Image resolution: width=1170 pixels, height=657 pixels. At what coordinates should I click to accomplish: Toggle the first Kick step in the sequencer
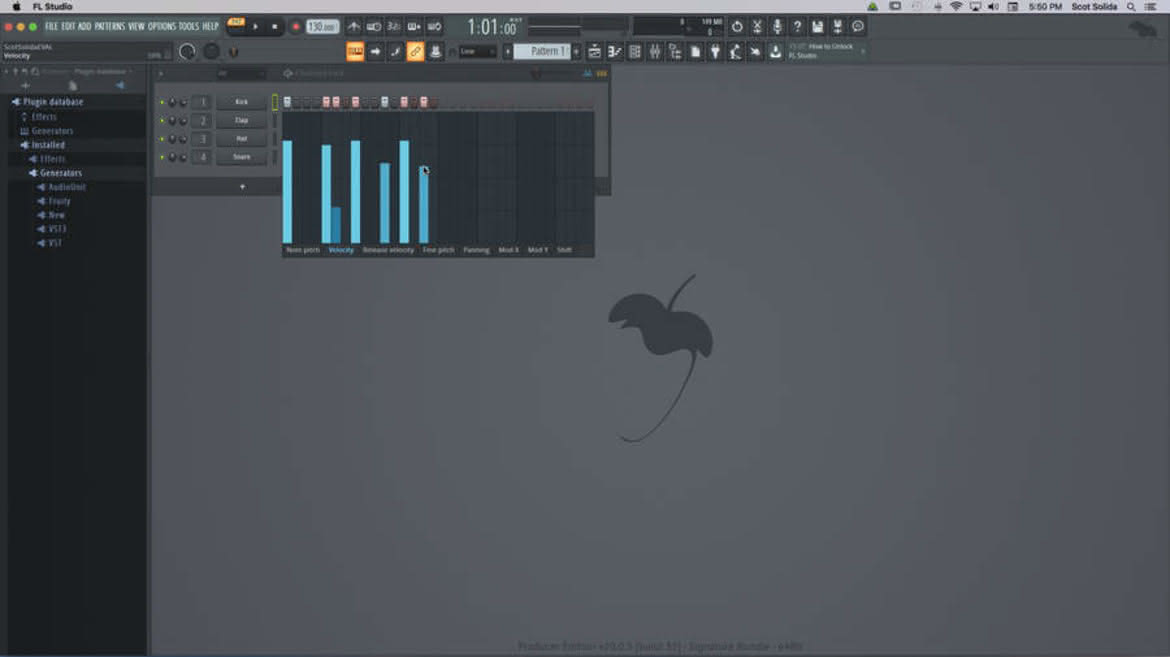click(x=287, y=102)
